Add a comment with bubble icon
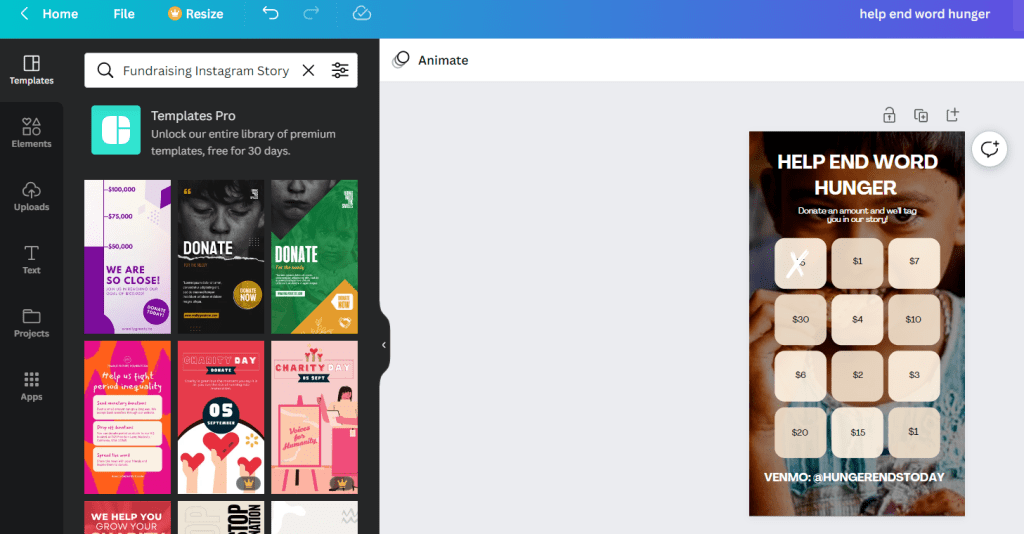The image size is (1024, 534). point(989,150)
